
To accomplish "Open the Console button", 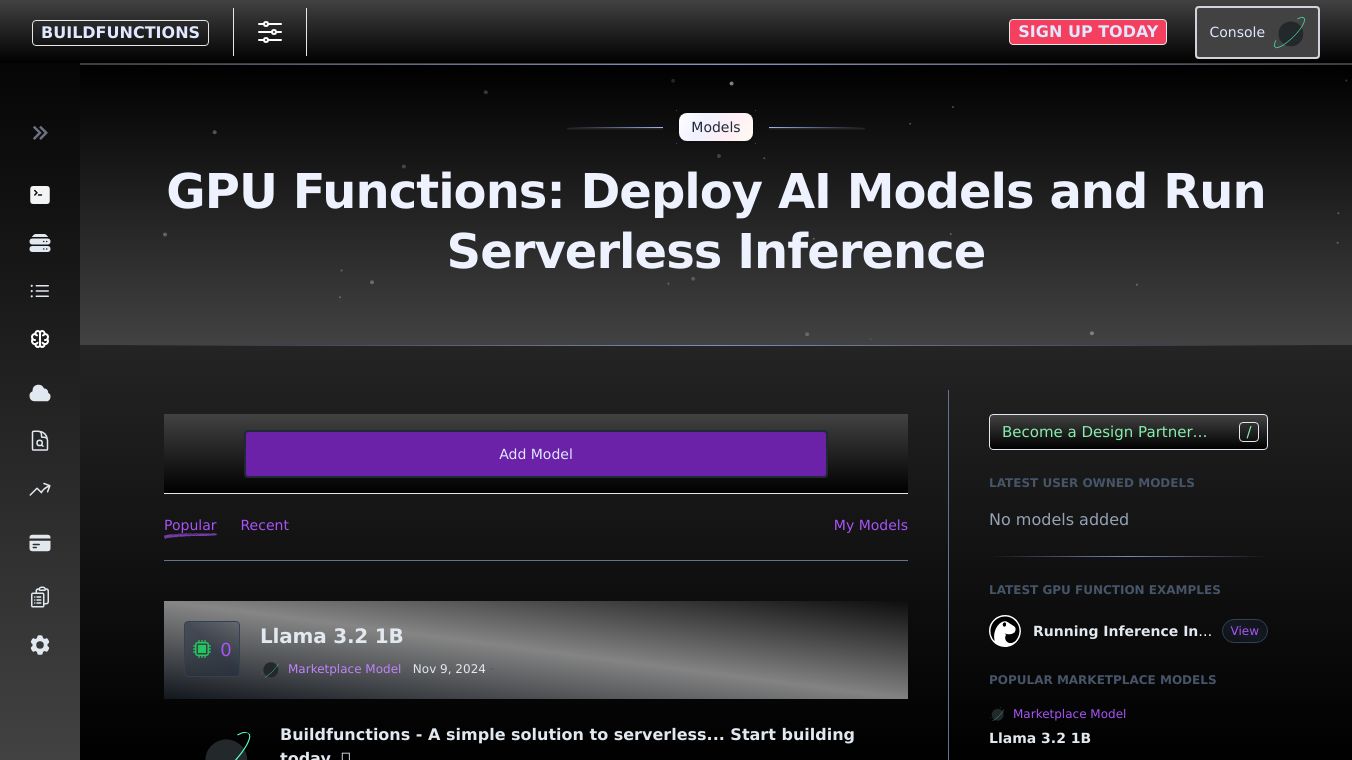I will click(1257, 32).
